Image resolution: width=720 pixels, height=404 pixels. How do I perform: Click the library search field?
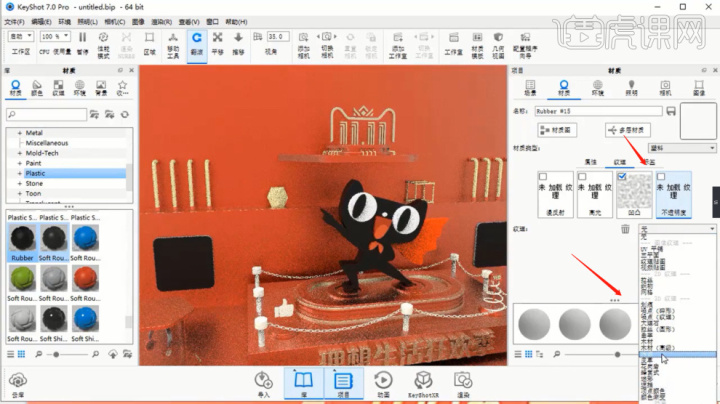pos(46,114)
